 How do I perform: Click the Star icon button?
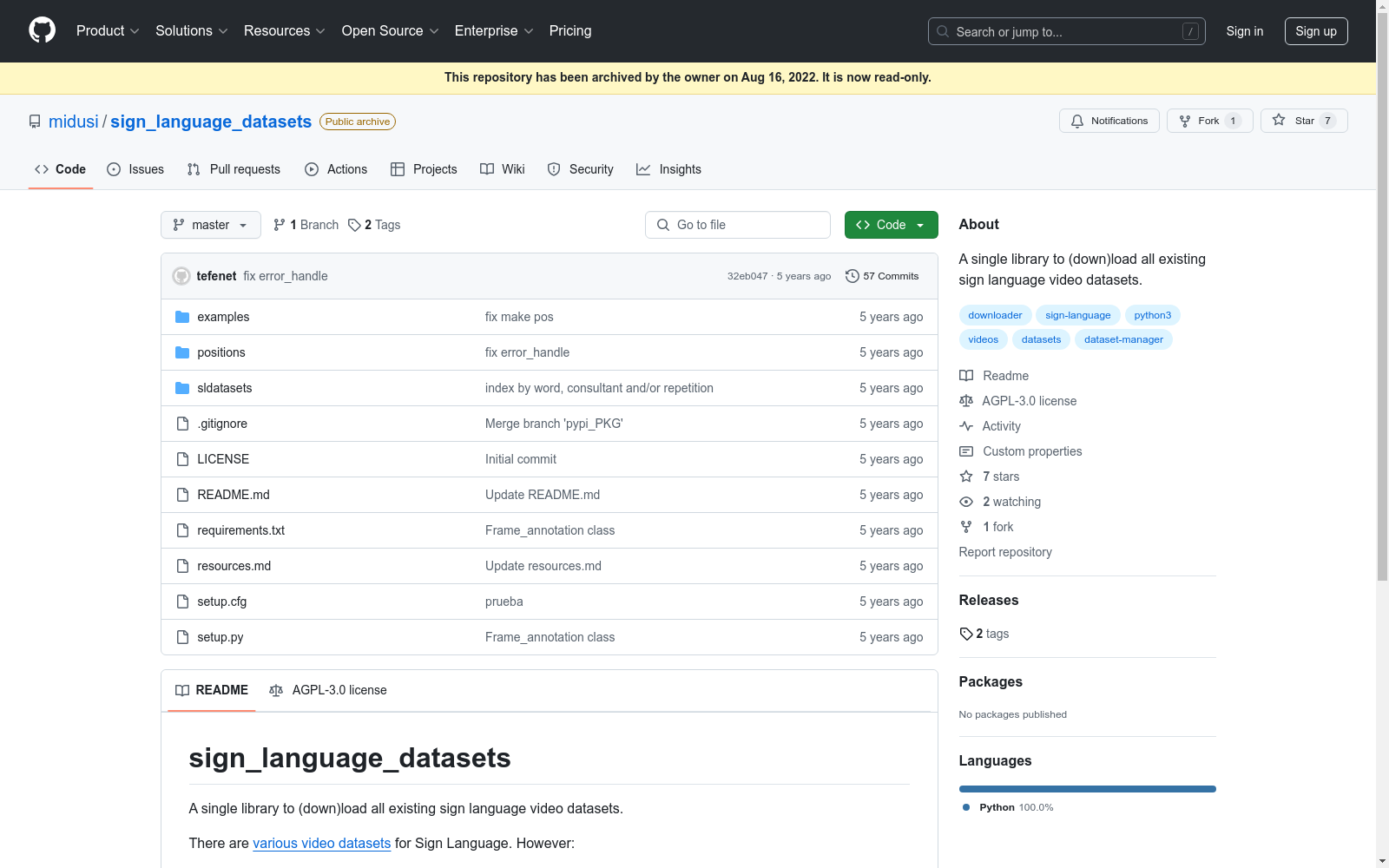point(1279,121)
